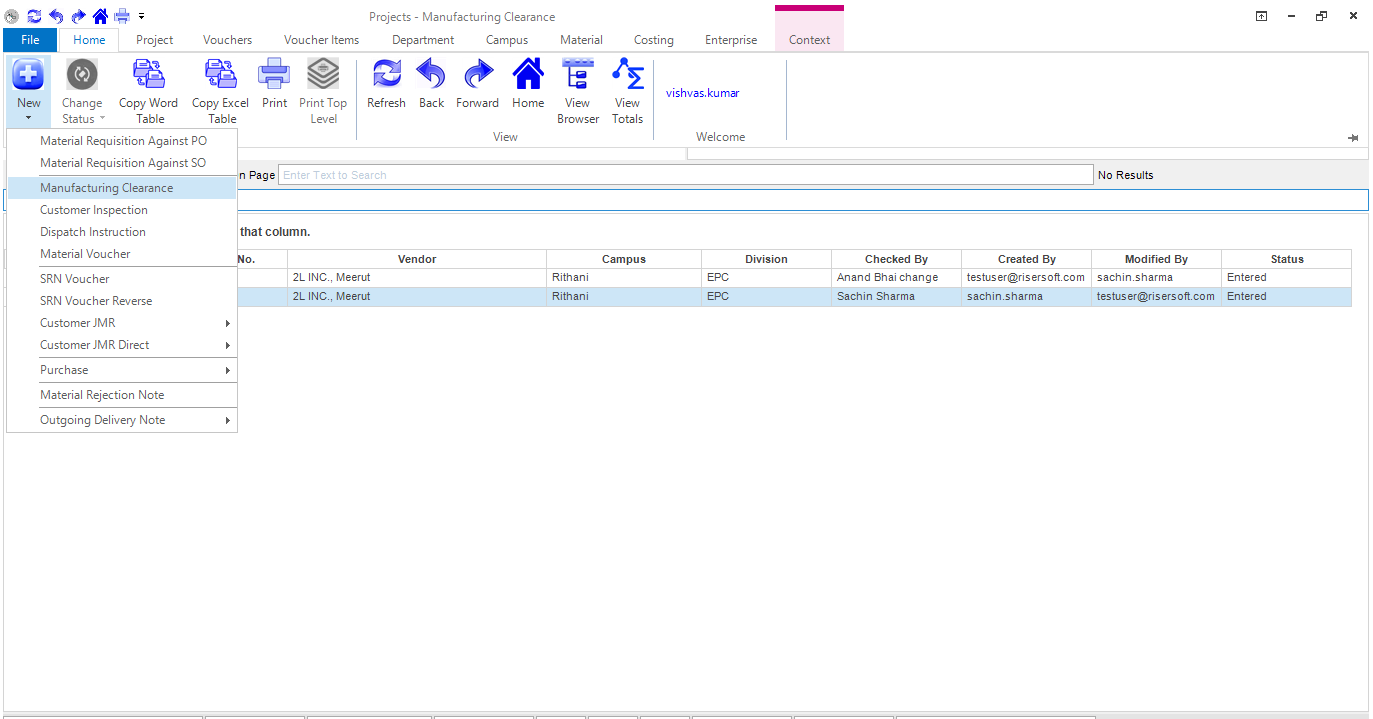Switch to the Context ribbon tab
Screen dimensions: 1373x719
click(x=810, y=40)
